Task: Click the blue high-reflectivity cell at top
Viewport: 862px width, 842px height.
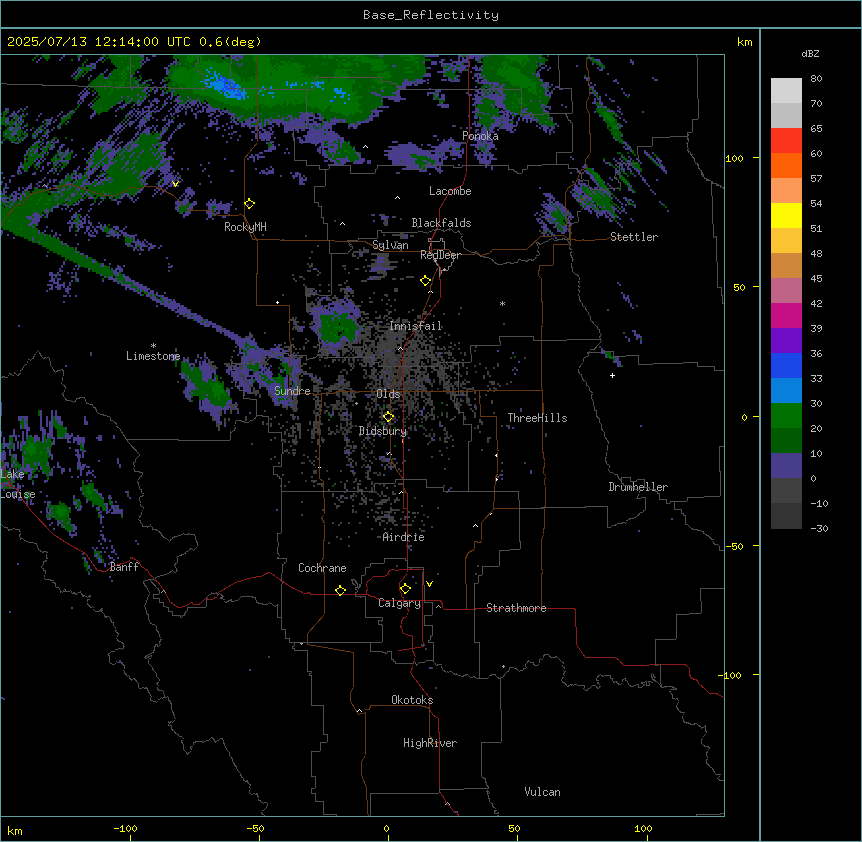Action: click(225, 86)
